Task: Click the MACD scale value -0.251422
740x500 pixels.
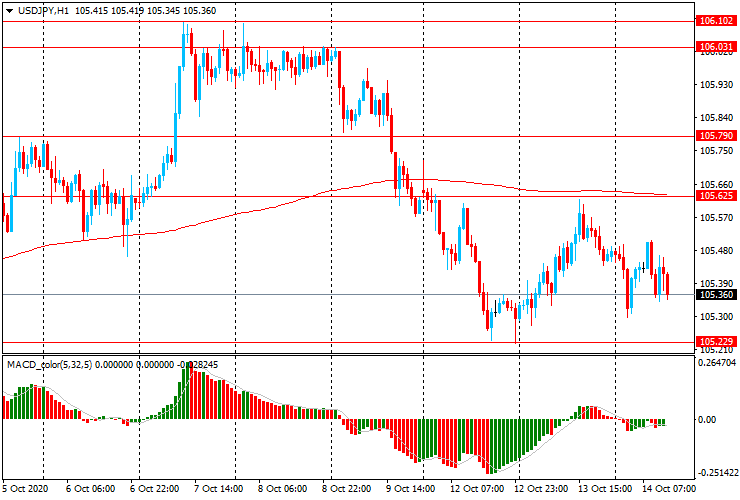Action: coord(716,473)
